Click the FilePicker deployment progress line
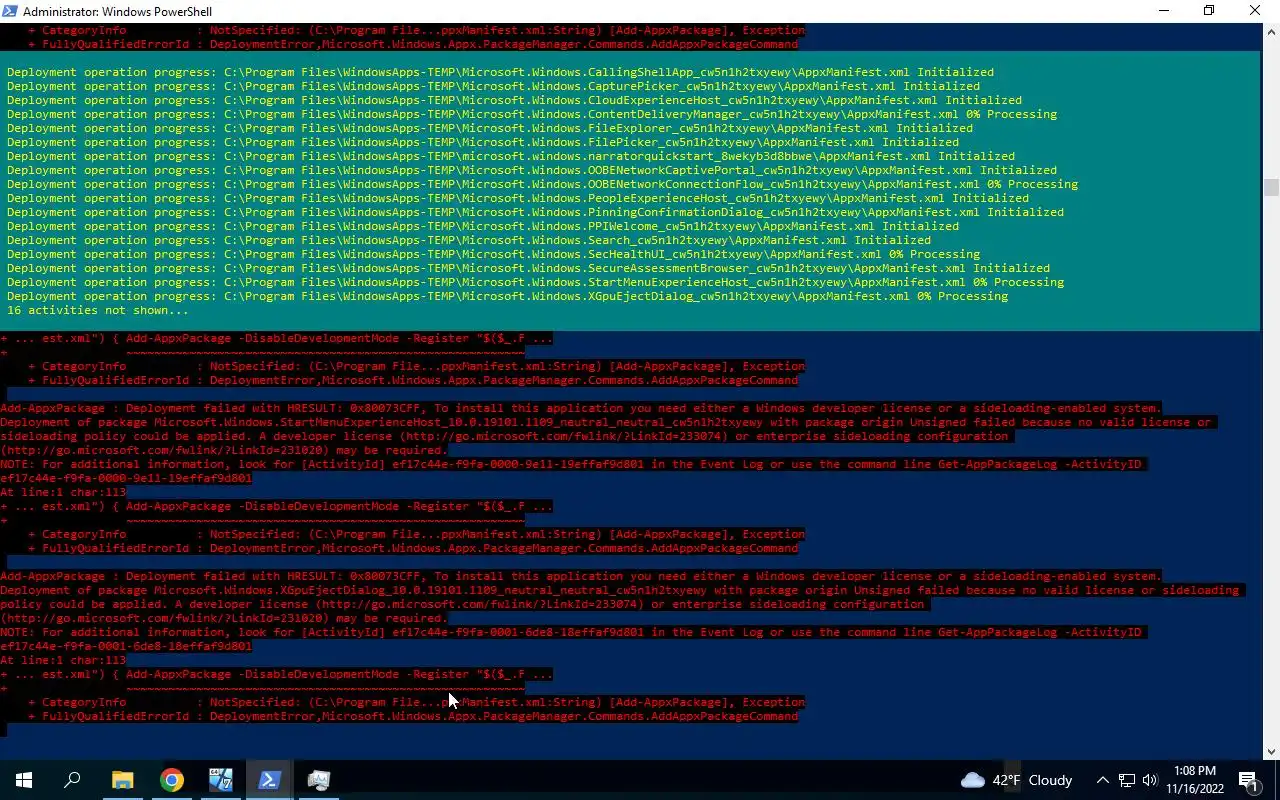This screenshot has width=1280, height=800. pyautogui.click(x=483, y=142)
